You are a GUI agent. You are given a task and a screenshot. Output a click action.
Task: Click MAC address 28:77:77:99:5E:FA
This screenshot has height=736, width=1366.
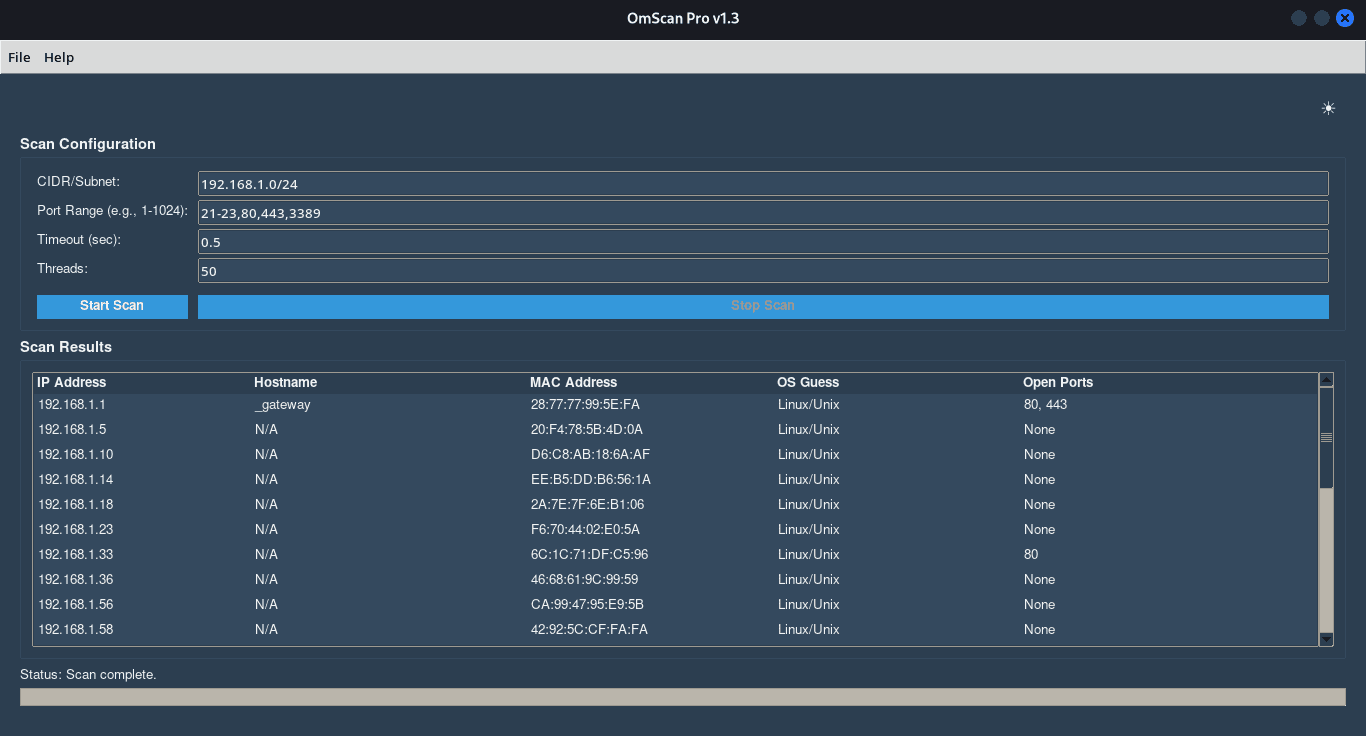(585, 405)
